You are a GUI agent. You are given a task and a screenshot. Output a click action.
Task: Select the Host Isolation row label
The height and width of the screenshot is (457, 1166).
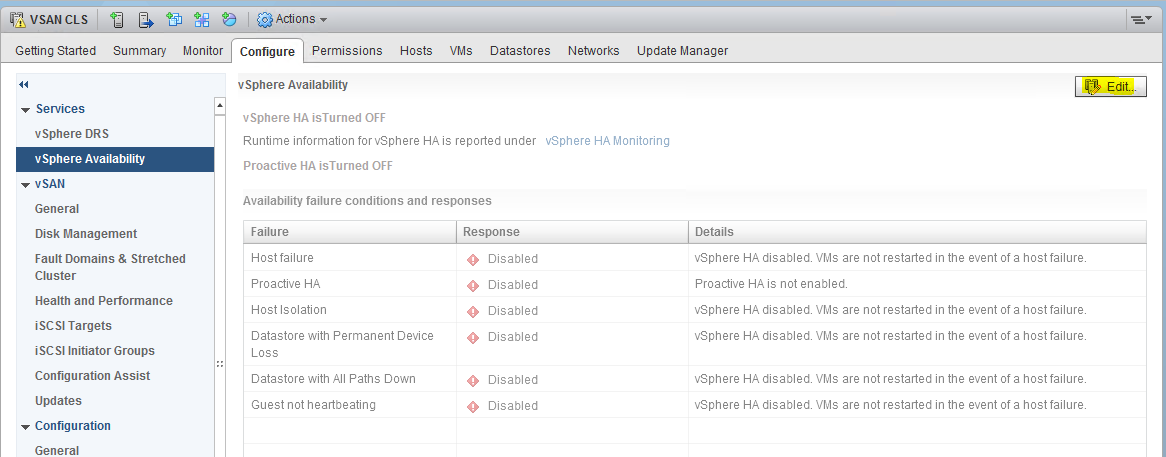pyautogui.click(x=289, y=309)
